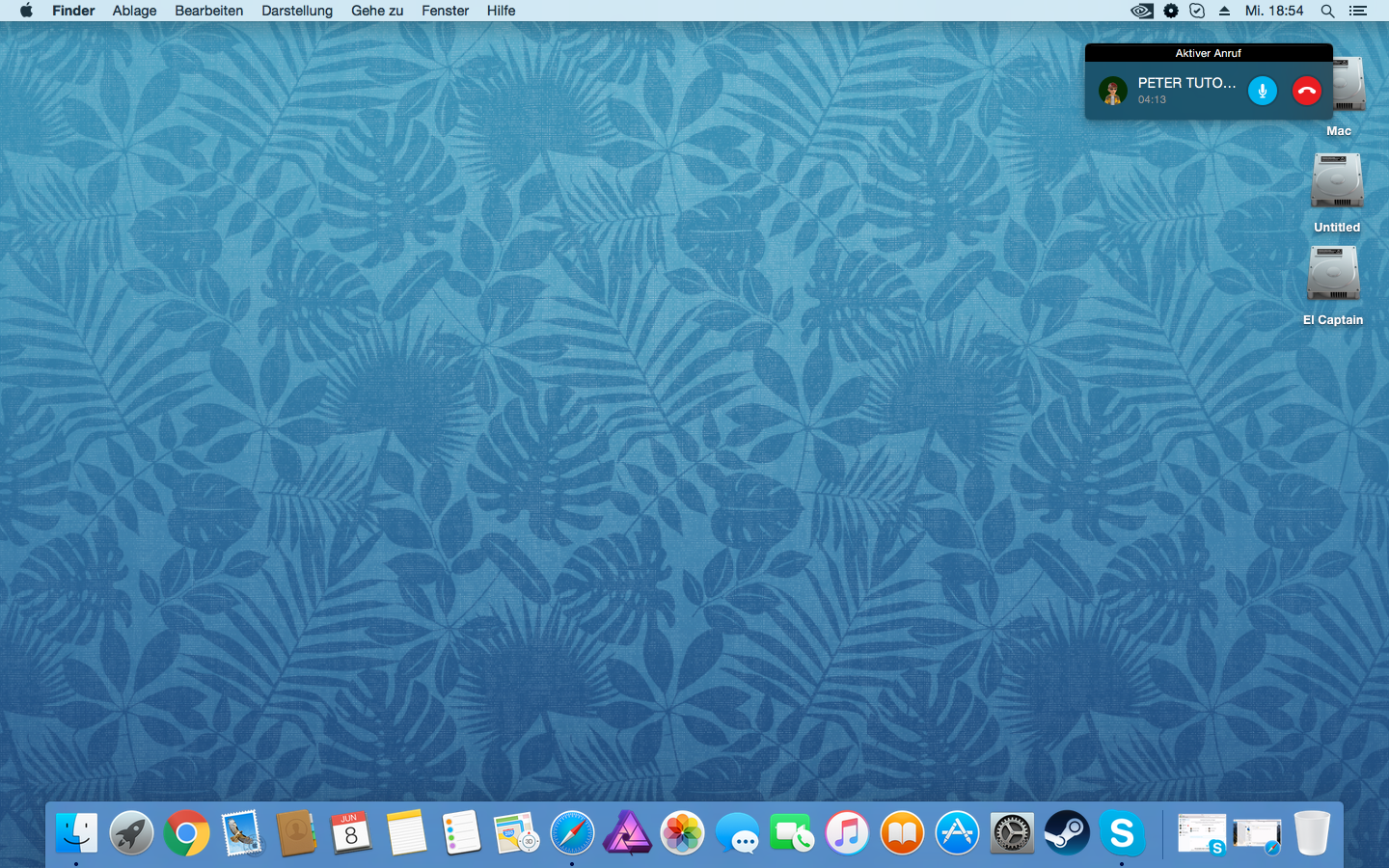This screenshot has height=868, width=1389.
Task: Open the Maps app in the Dock
Action: point(516,832)
